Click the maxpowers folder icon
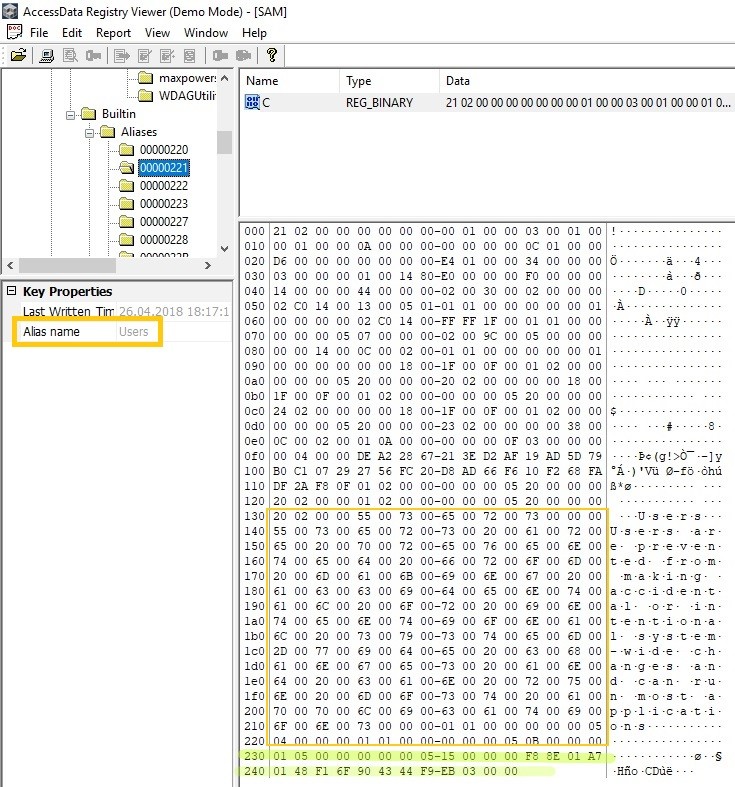 [x=146, y=78]
